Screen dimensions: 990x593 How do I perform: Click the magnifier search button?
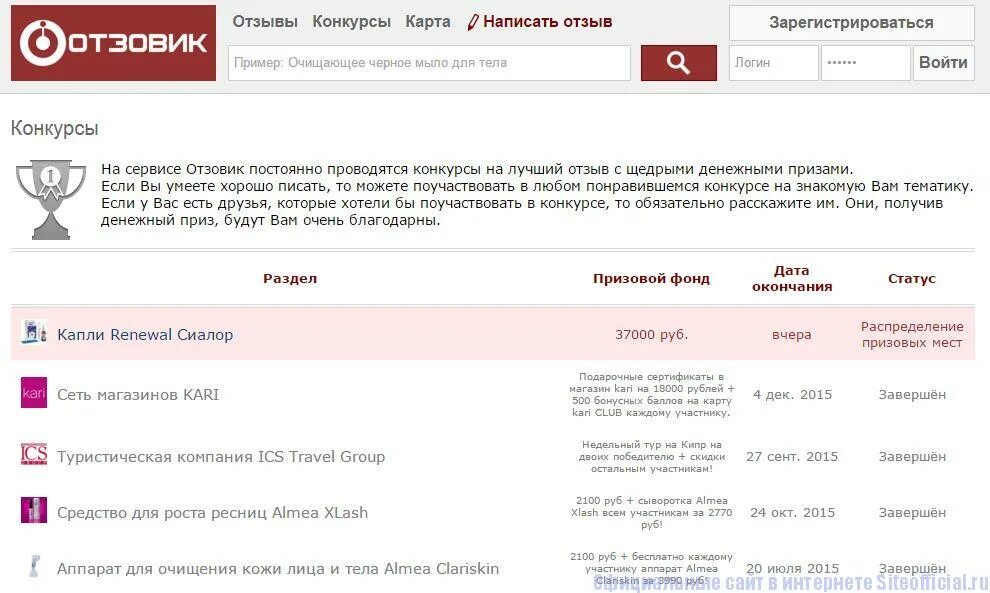coord(678,63)
